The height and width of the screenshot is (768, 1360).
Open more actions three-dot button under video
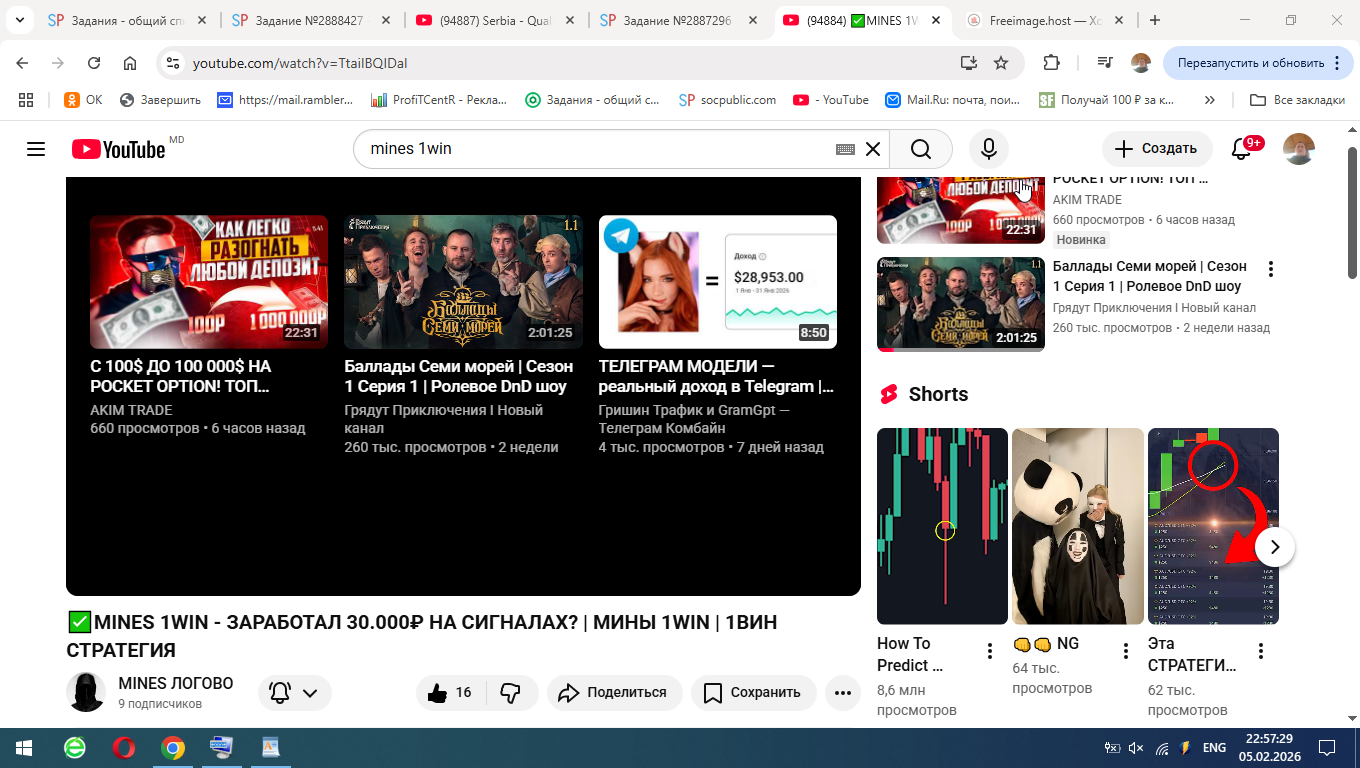[x=843, y=692]
